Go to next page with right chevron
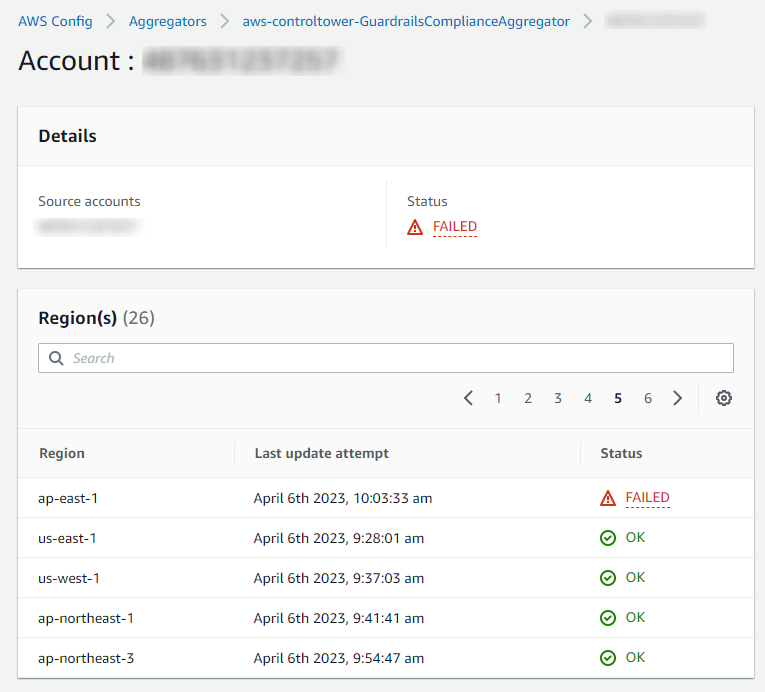 677,398
